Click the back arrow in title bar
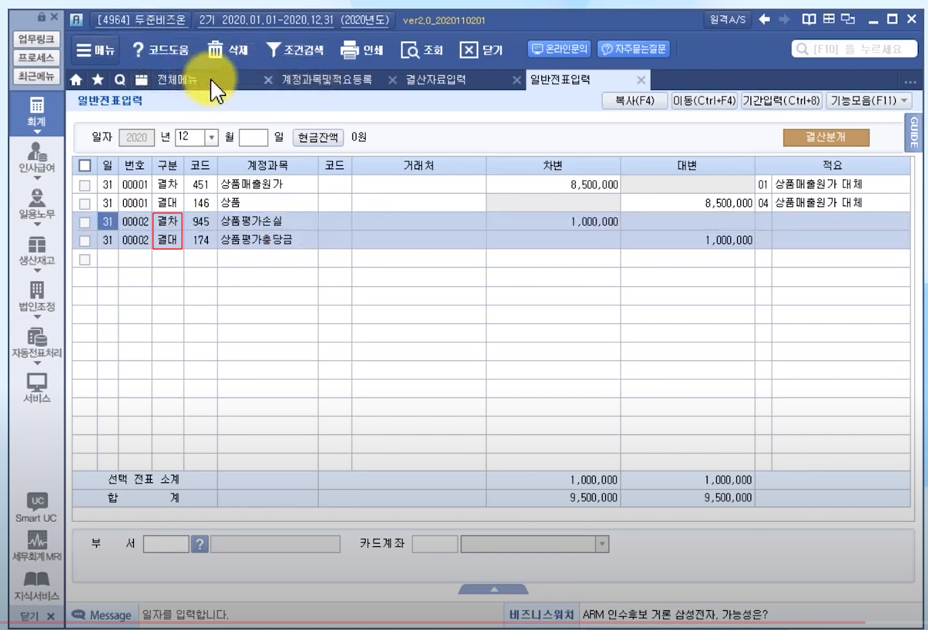This screenshot has width=928, height=630. [765, 20]
